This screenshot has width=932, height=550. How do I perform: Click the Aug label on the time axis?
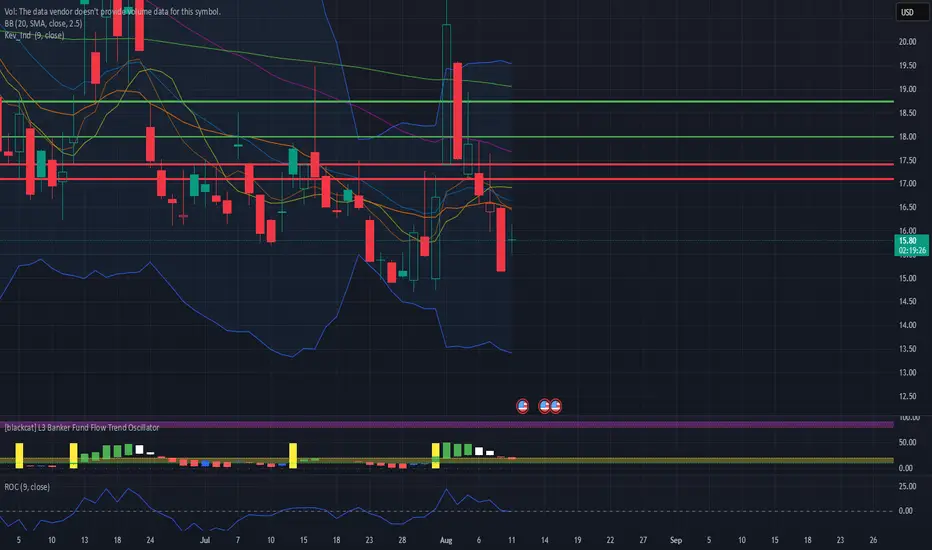click(x=446, y=540)
